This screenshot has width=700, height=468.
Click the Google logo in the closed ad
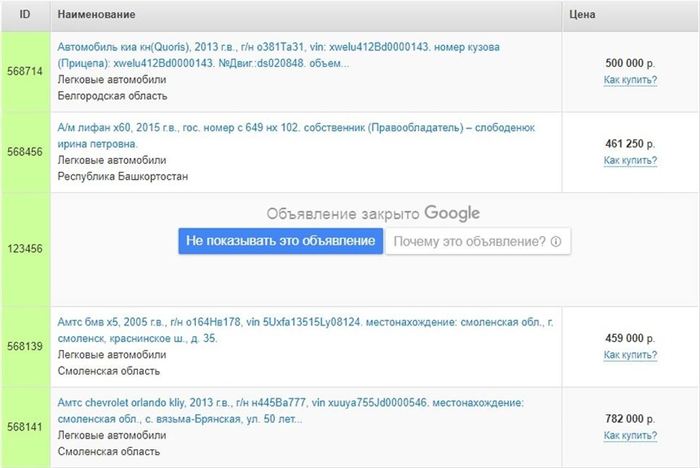pyautogui.click(x=452, y=213)
